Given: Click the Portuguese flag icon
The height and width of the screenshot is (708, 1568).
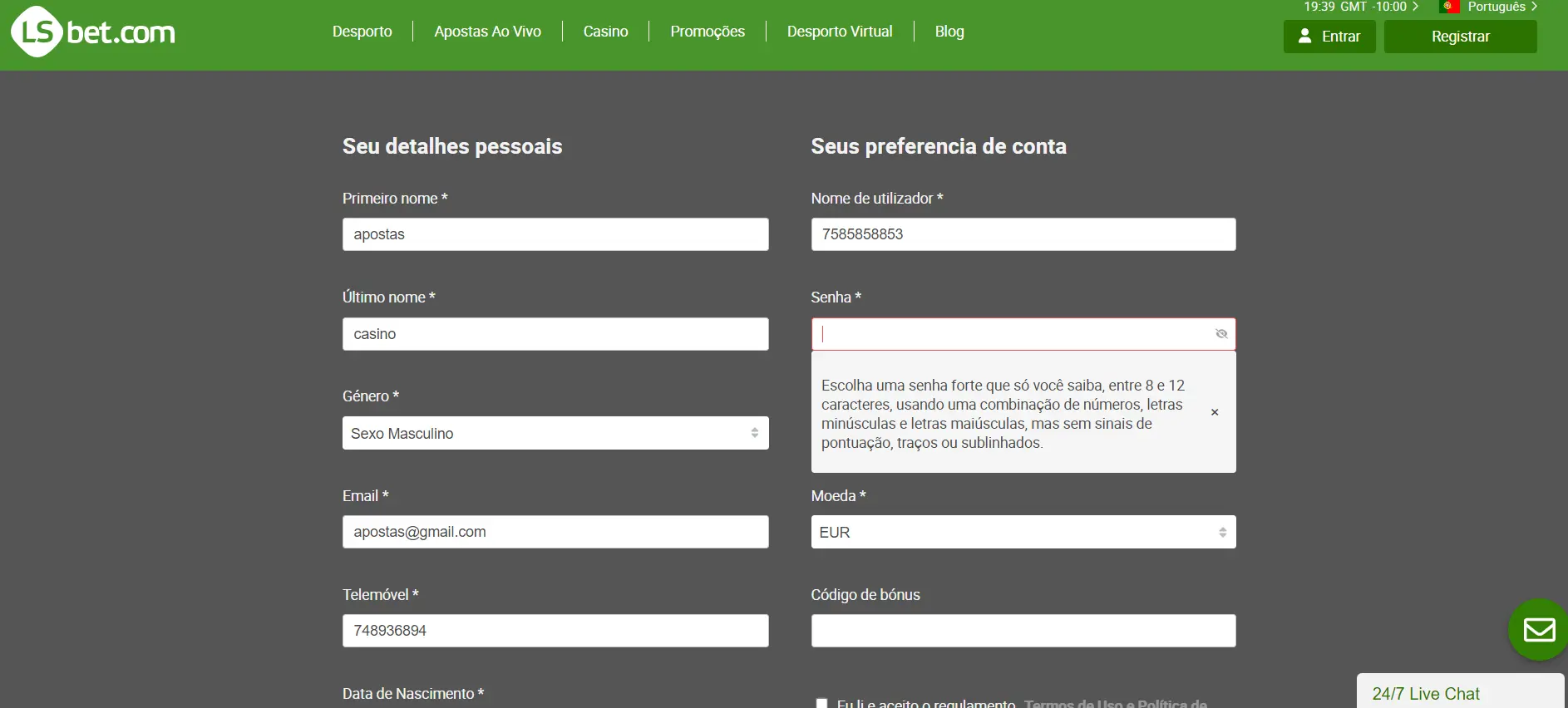Looking at the screenshot, I should coord(1449,7).
